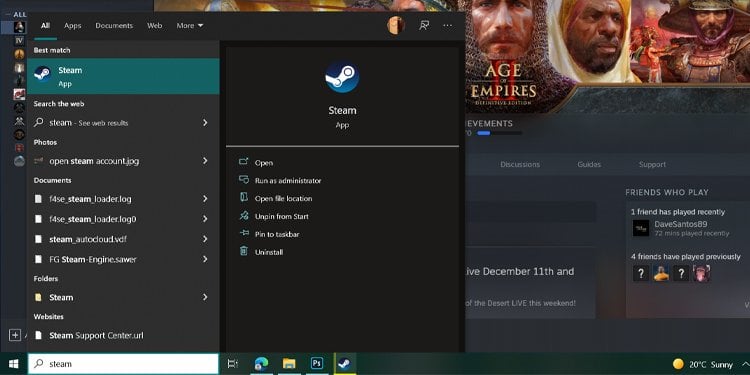Click the f4se_steam_loader.log file icon
This screenshot has height=375, width=750.
(x=38, y=199)
